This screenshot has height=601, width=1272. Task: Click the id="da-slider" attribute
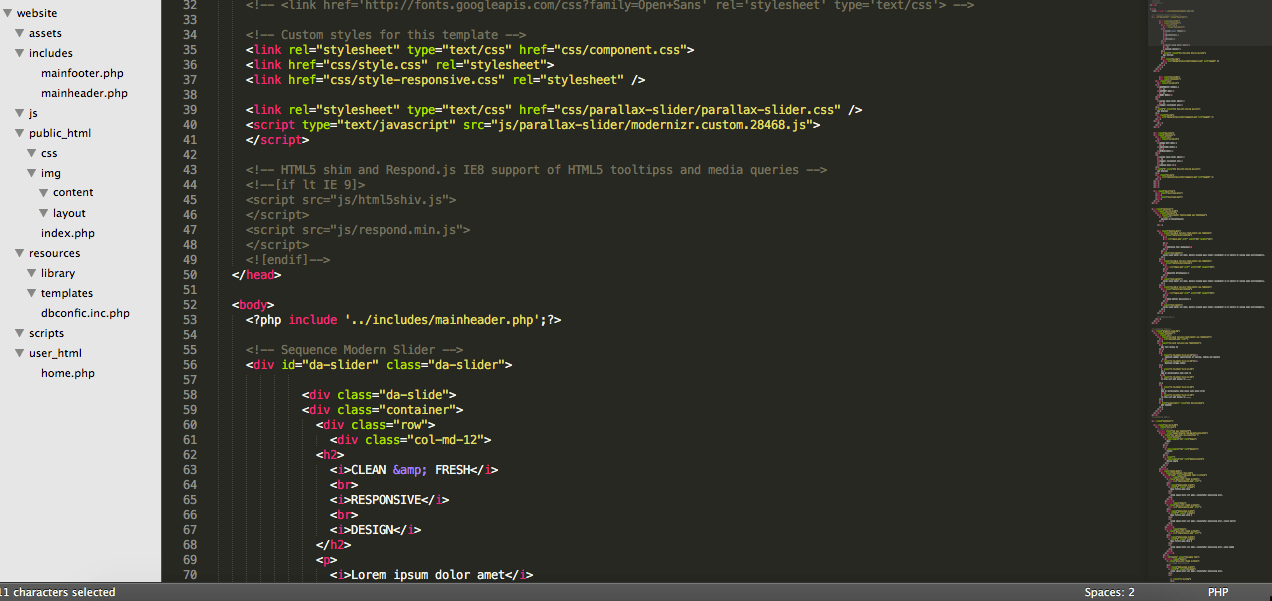(x=330, y=365)
